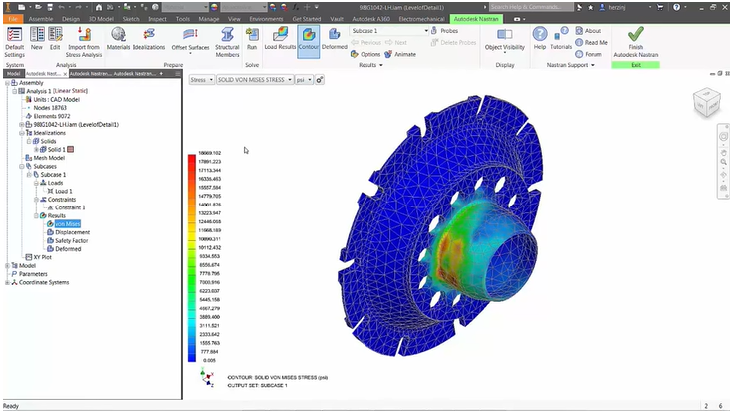Toggle the Contour display button
This screenshot has height=411, width=732.
point(309,42)
